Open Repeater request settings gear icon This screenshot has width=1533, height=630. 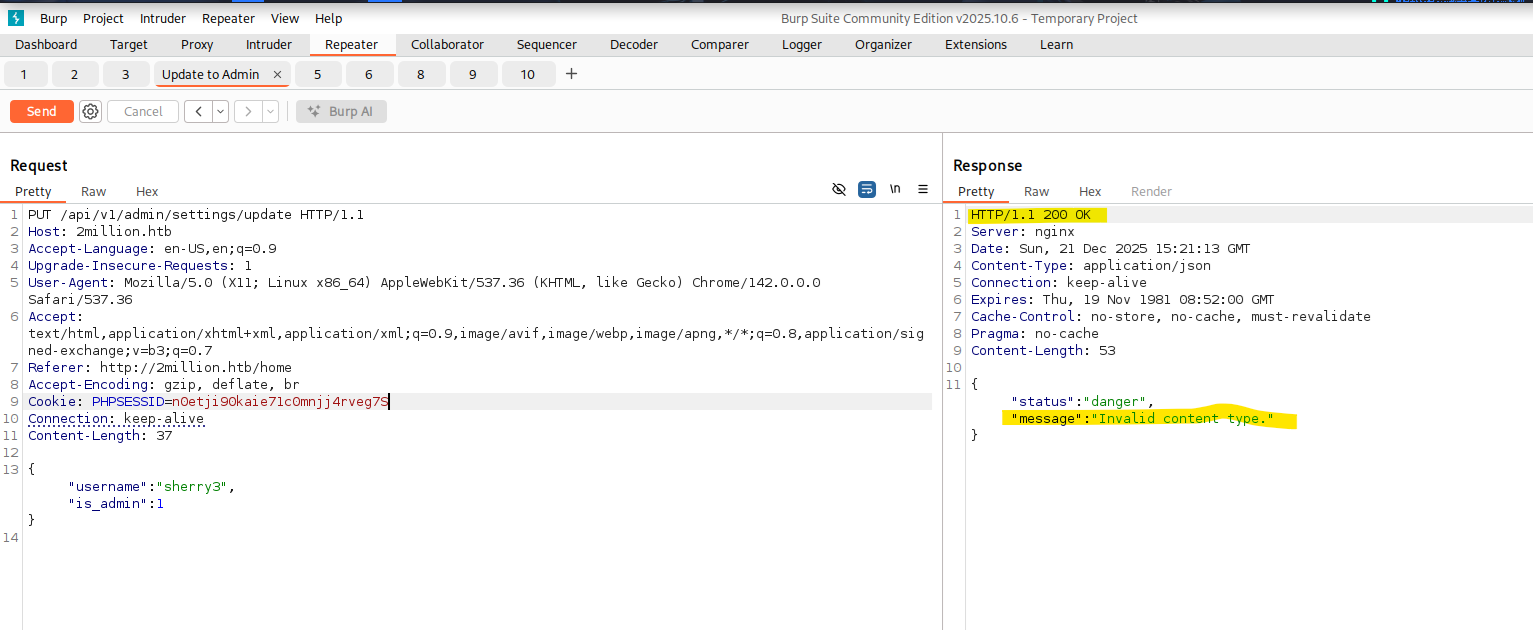coord(91,111)
